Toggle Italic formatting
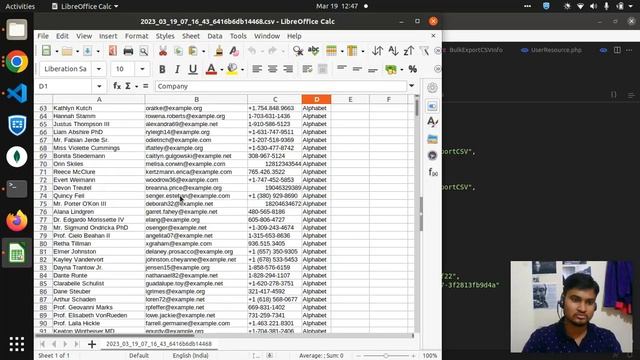640x360 pixels. [x=177, y=69]
